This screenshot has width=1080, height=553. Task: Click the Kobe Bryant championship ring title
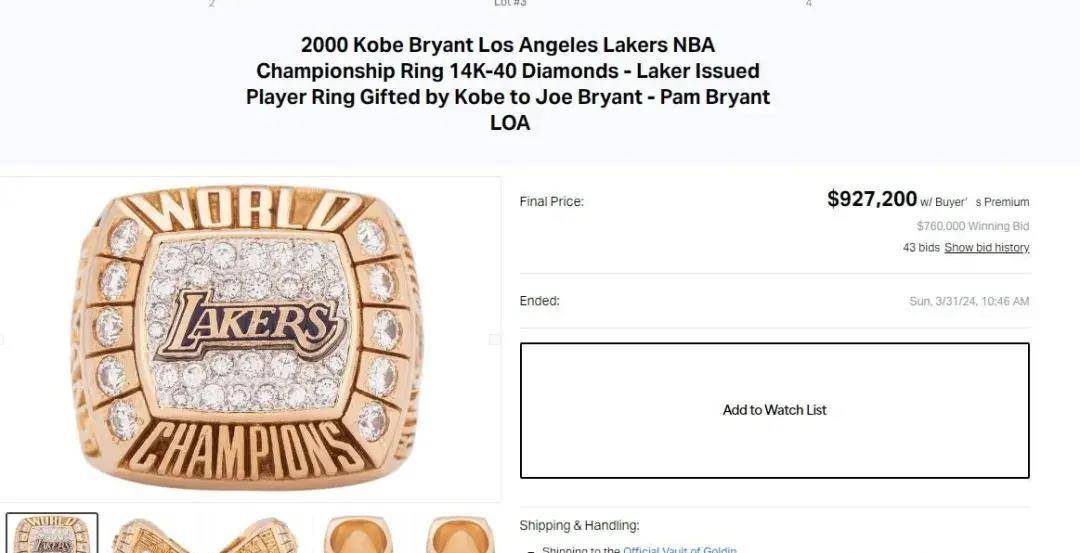[508, 83]
